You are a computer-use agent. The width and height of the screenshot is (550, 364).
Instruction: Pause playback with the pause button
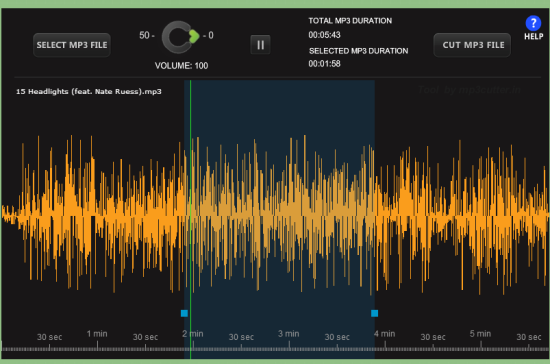point(260,45)
